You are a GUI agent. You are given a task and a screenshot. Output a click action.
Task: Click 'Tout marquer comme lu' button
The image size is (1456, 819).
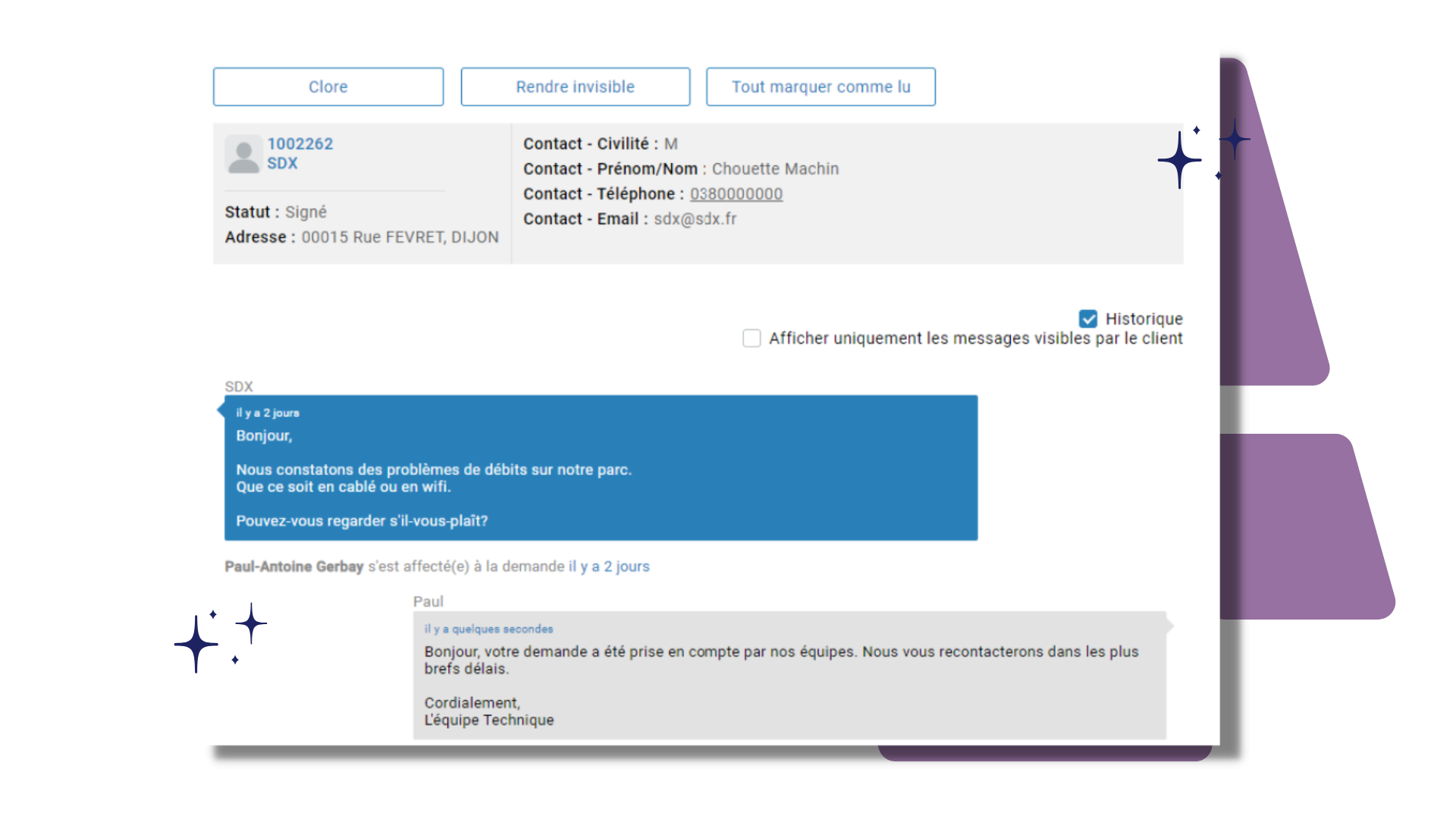pyautogui.click(x=821, y=86)
